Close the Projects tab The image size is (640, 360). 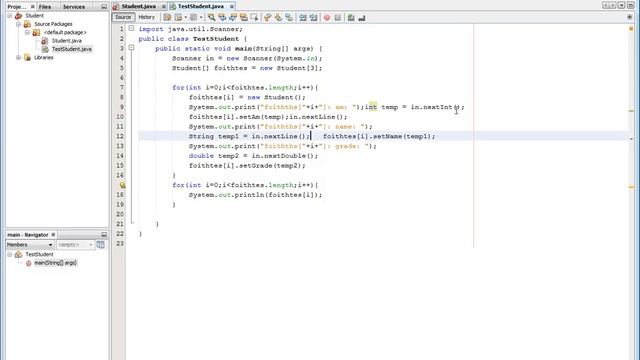[33, 7]
